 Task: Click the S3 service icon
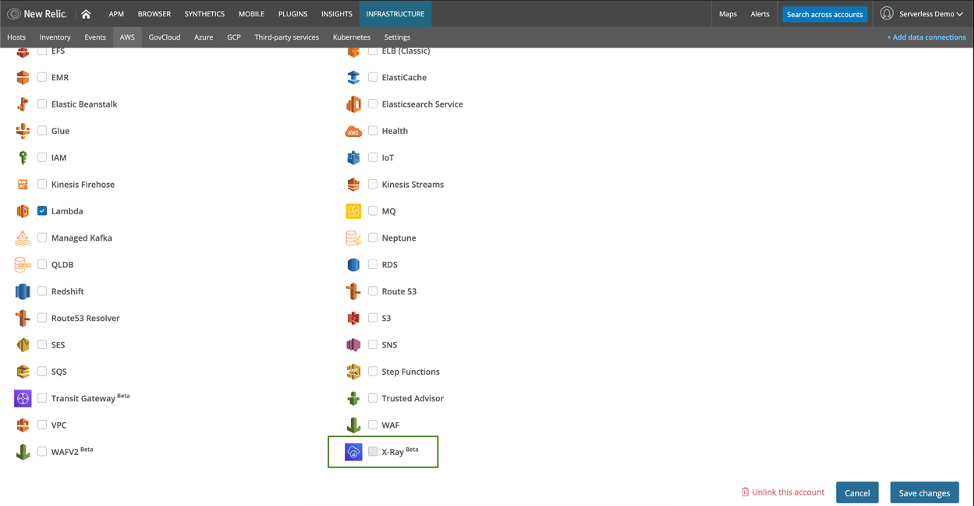click(x=353, y=318)
